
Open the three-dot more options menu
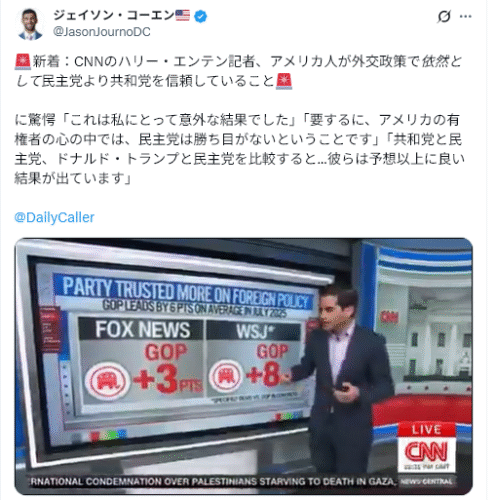click(x=465, y=16)
